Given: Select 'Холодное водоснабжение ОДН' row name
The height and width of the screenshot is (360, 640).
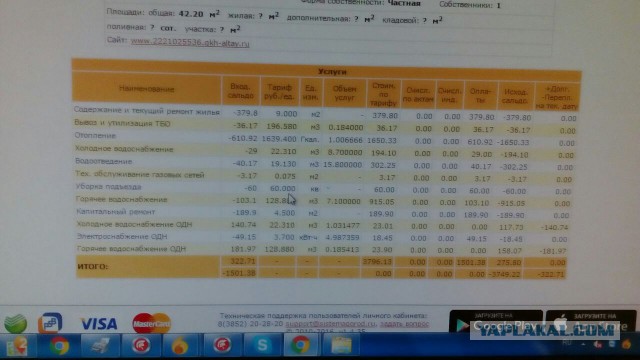Looking at the screenshot, I should point(134,224).
